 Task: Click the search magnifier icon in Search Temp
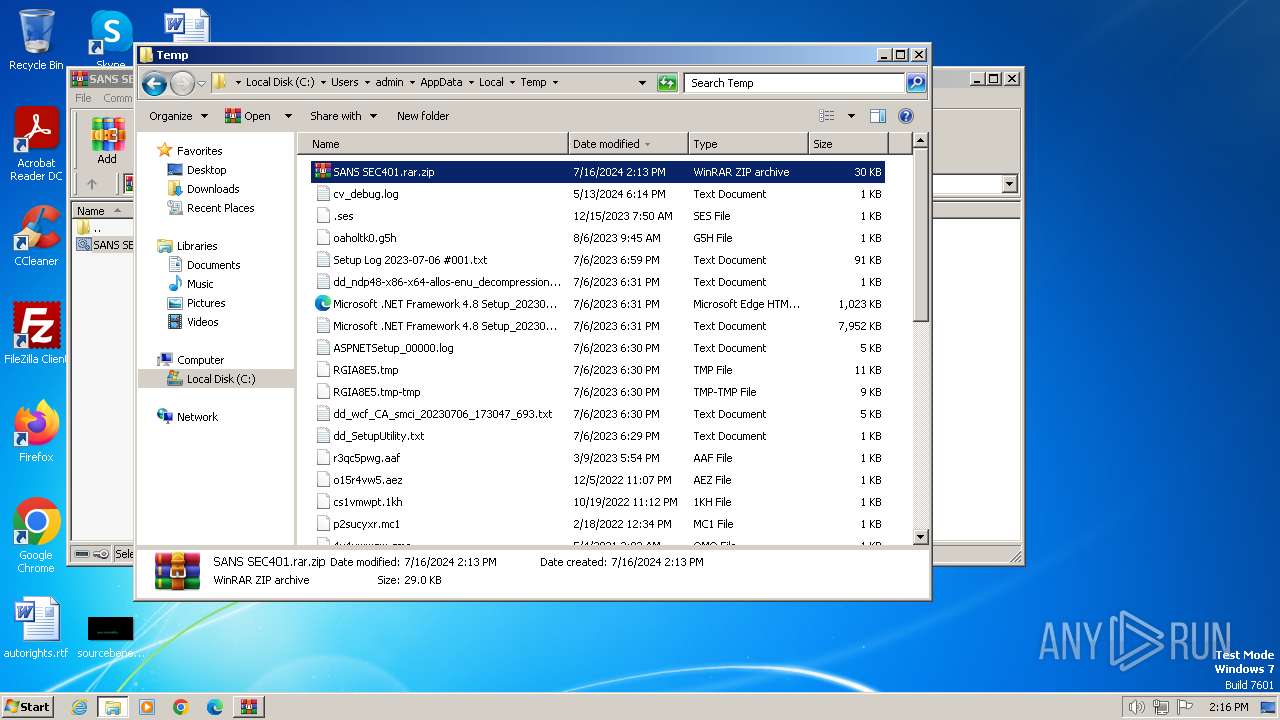(915, 83)
